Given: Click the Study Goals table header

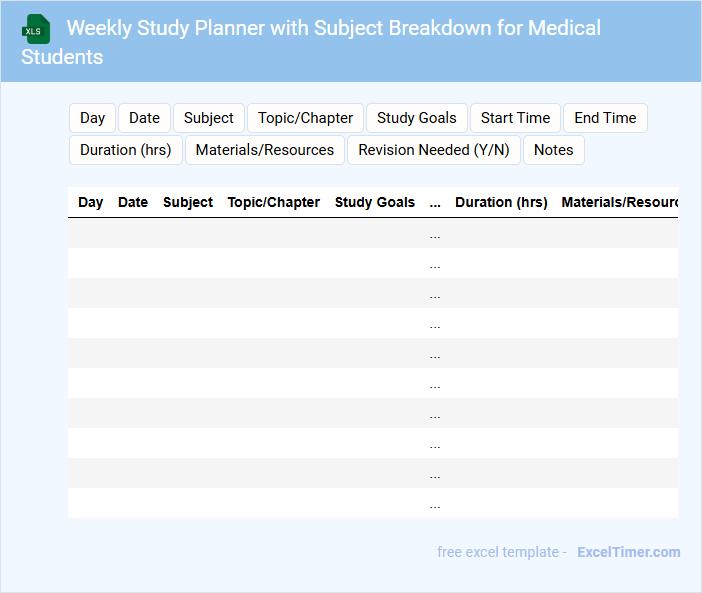Looking at the screenshot, I should tap(375, 202).
